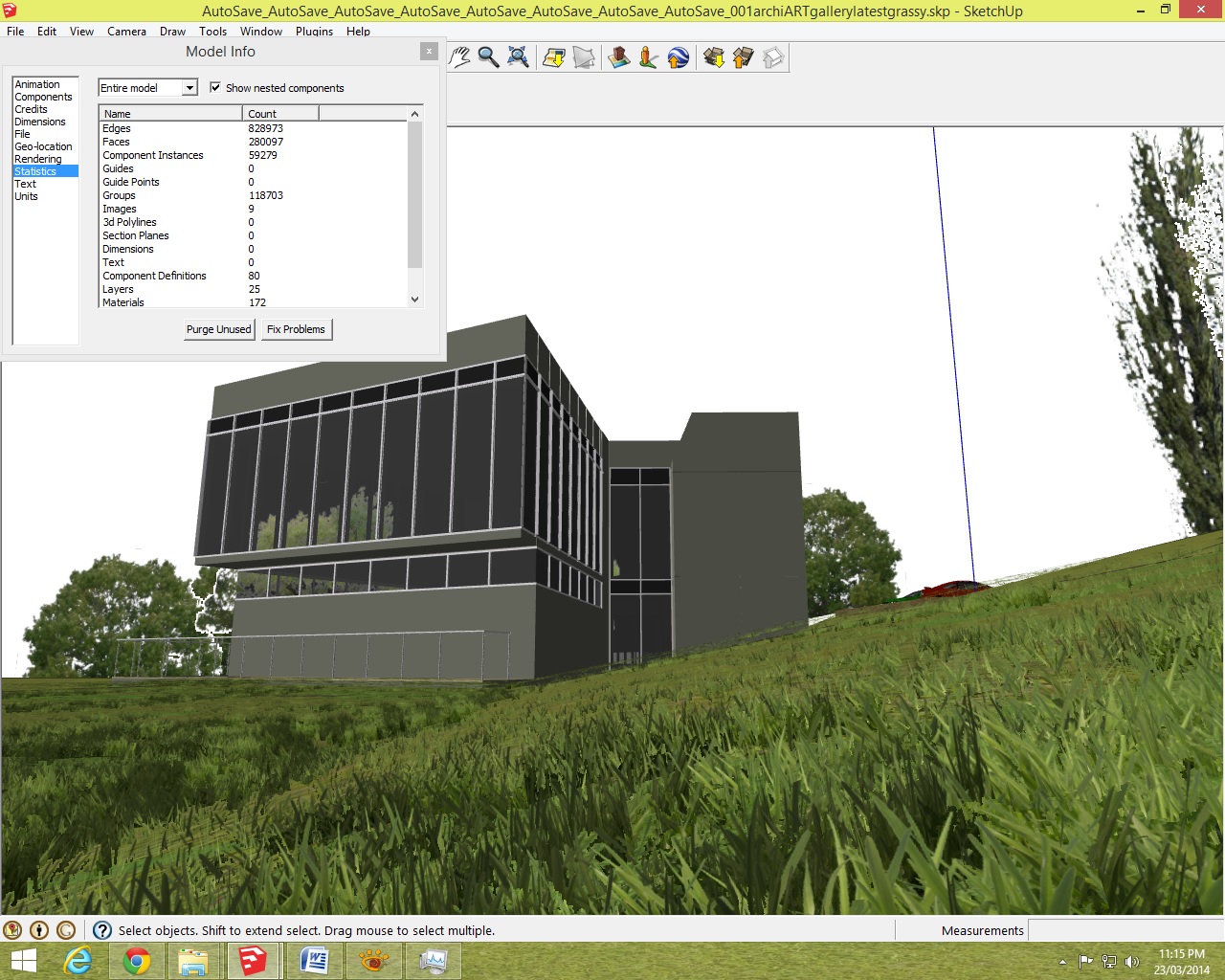The height and width of the screenshot is (980, 1225).
Task: Click the Count column header
Action: (x=280, y=113)
